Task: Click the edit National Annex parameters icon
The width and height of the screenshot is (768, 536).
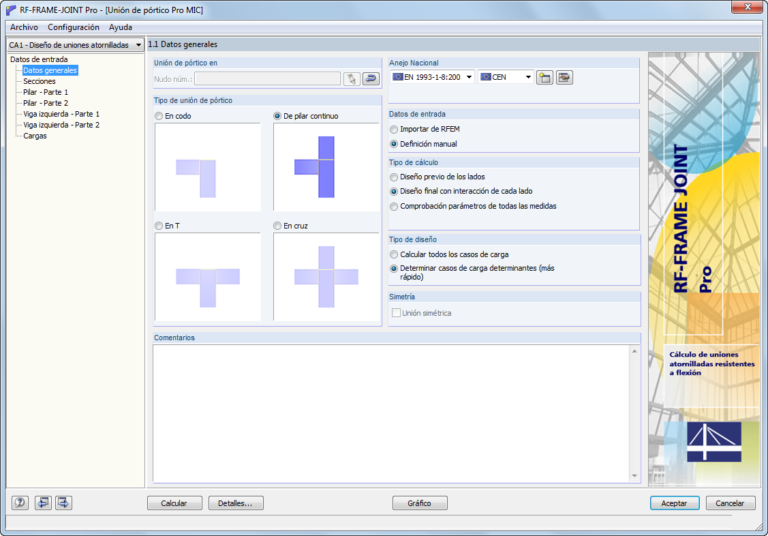Action: coord(564,77)
